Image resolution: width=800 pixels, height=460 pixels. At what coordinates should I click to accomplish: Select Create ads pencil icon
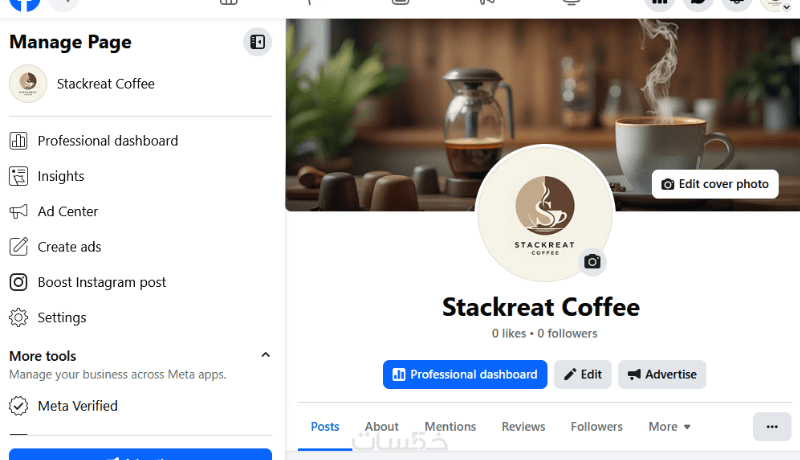click(18, 247)
